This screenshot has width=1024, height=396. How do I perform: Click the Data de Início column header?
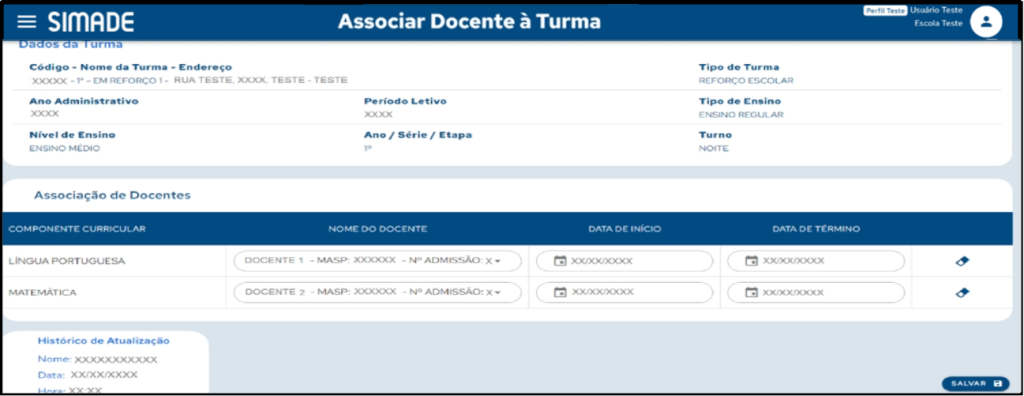[x=625, y=229]
